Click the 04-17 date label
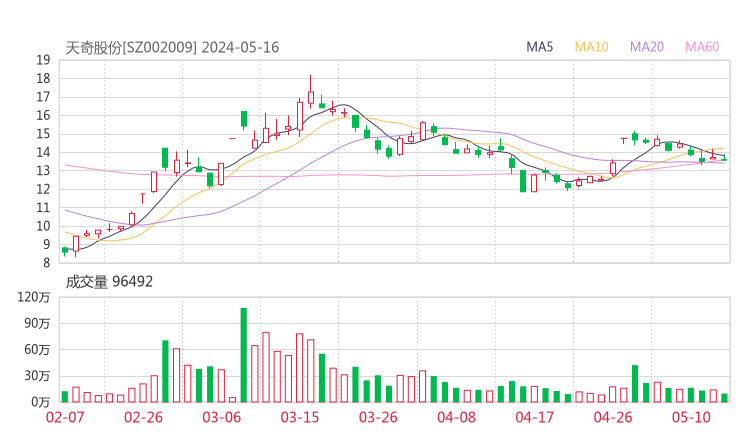This screenshot has height=440, width=740. pos(535,417)
